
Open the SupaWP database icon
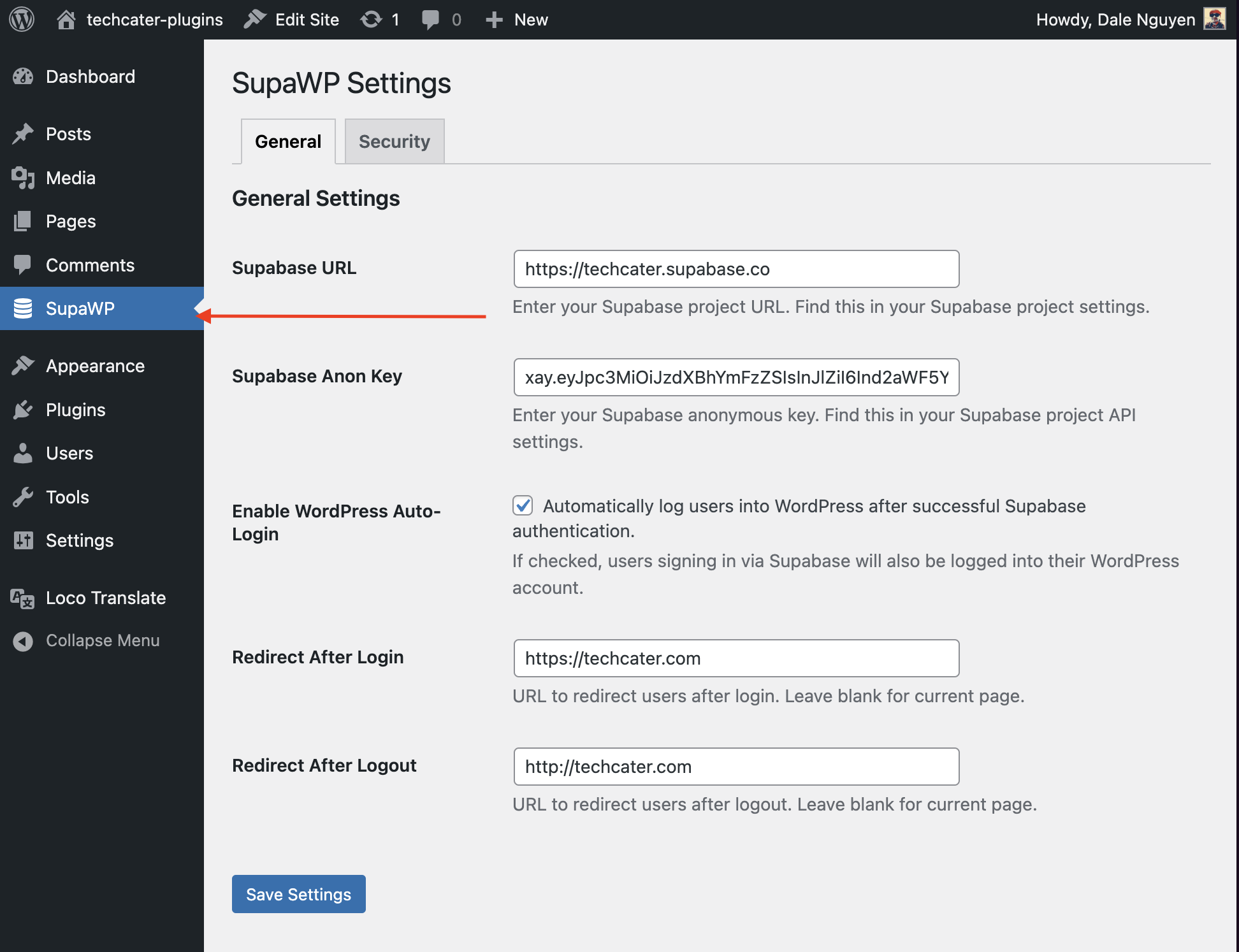[x=23, y=308]
